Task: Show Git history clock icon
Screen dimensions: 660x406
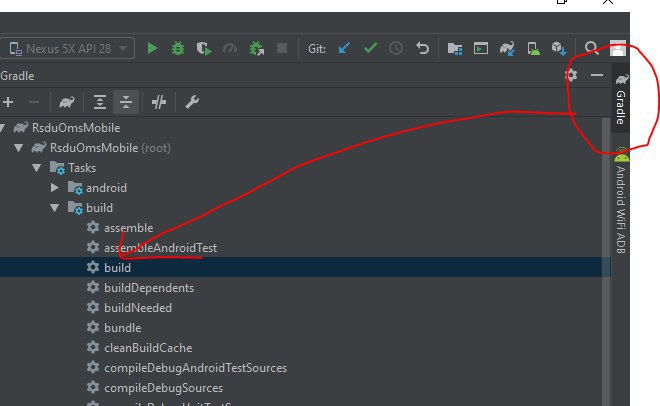Action: (x=396, y=48)
